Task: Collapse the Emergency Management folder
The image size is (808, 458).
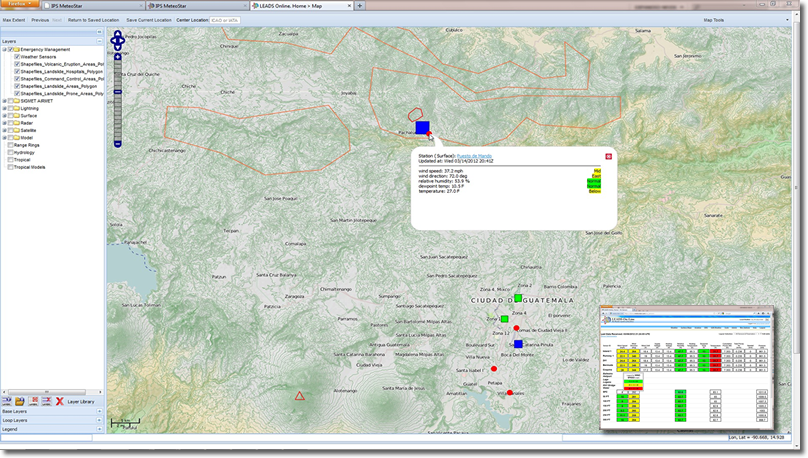Action: coord(5,49)
